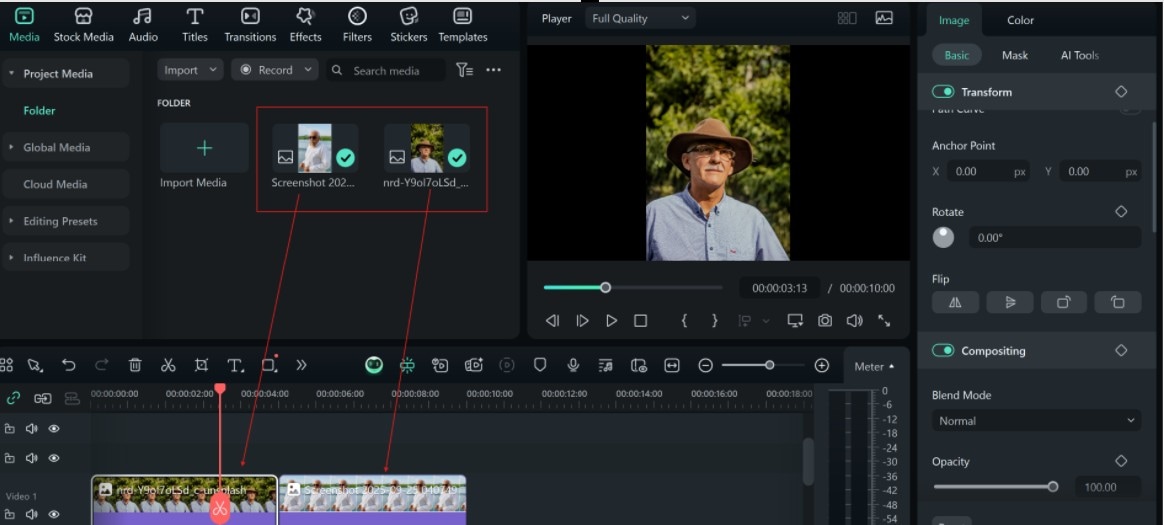This screenshot has height=525, width=1164.
Task: Toggle the Transform switch
Action: pos(944,91)
